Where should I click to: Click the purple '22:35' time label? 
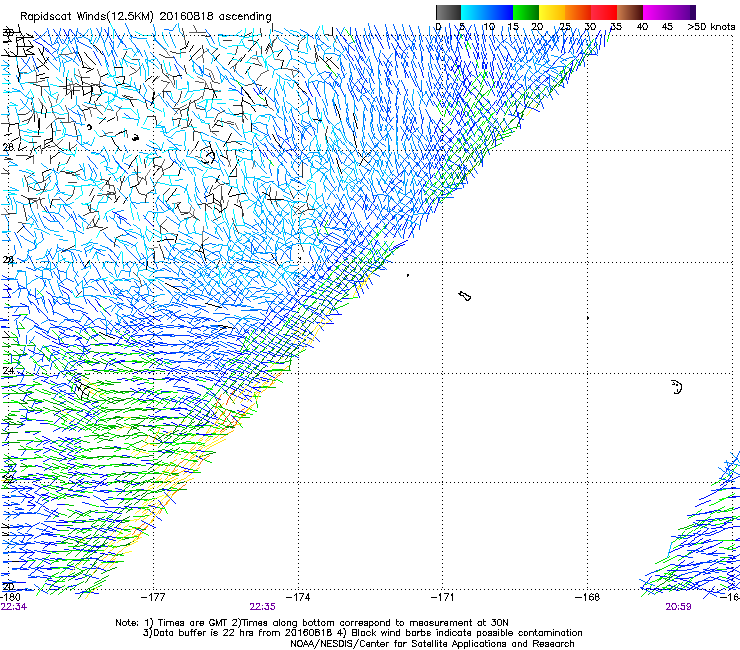tap(262, 607)
